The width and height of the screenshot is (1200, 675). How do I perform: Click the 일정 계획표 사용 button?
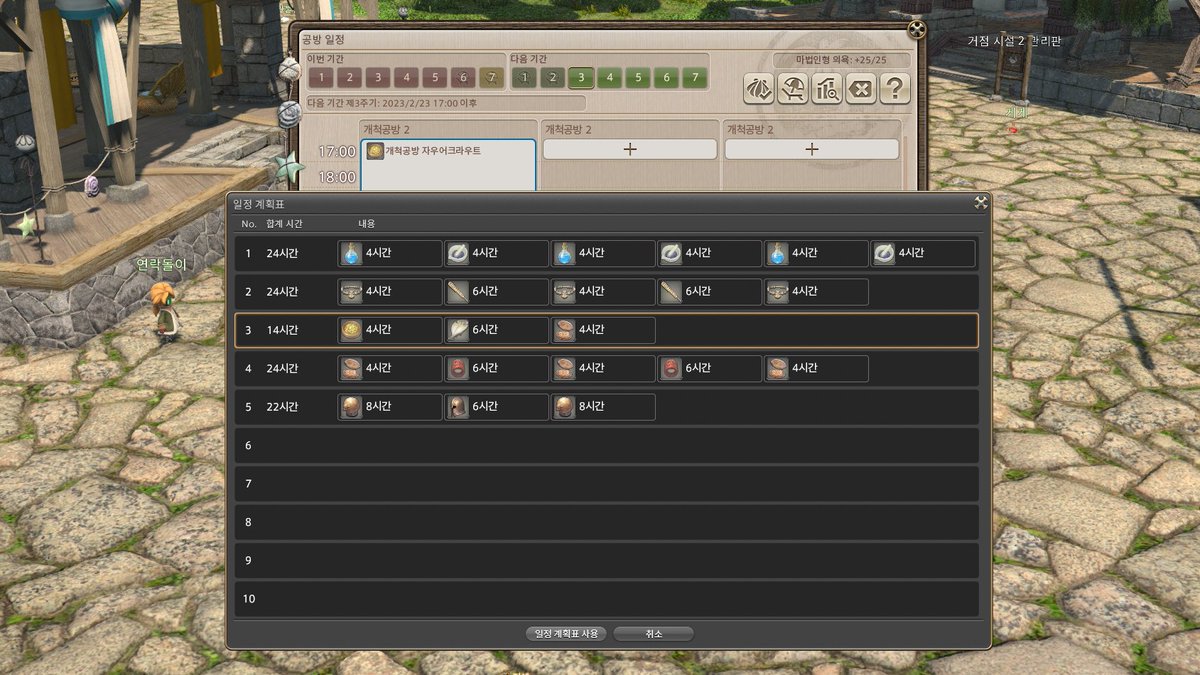566,633
